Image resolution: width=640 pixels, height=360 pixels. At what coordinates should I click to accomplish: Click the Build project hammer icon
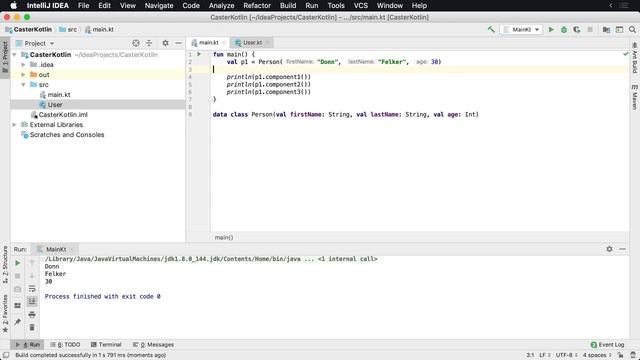[x=491, y=29]
